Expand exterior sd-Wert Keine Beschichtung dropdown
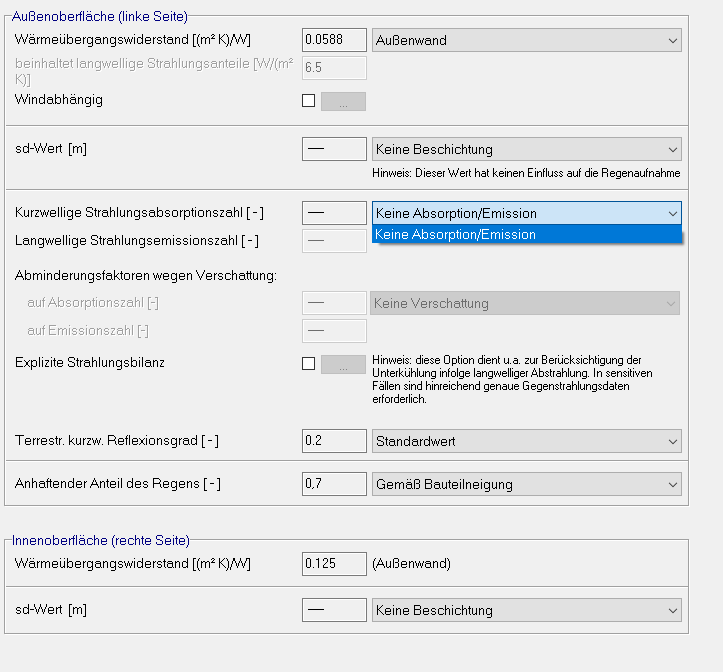The width and height of the screenshot is (723, 672). pos(526,150)
